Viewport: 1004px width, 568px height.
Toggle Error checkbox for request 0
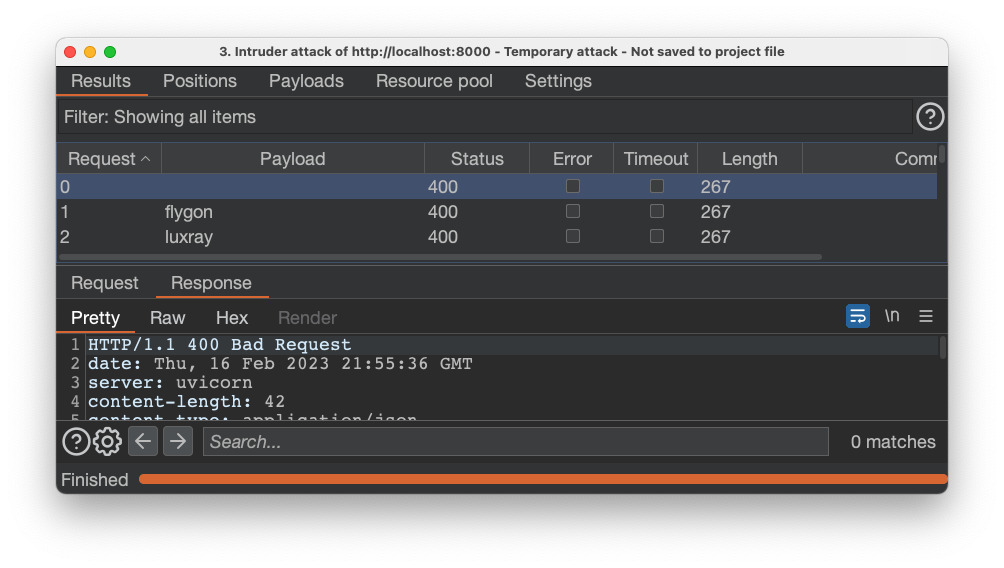[573, 186]
